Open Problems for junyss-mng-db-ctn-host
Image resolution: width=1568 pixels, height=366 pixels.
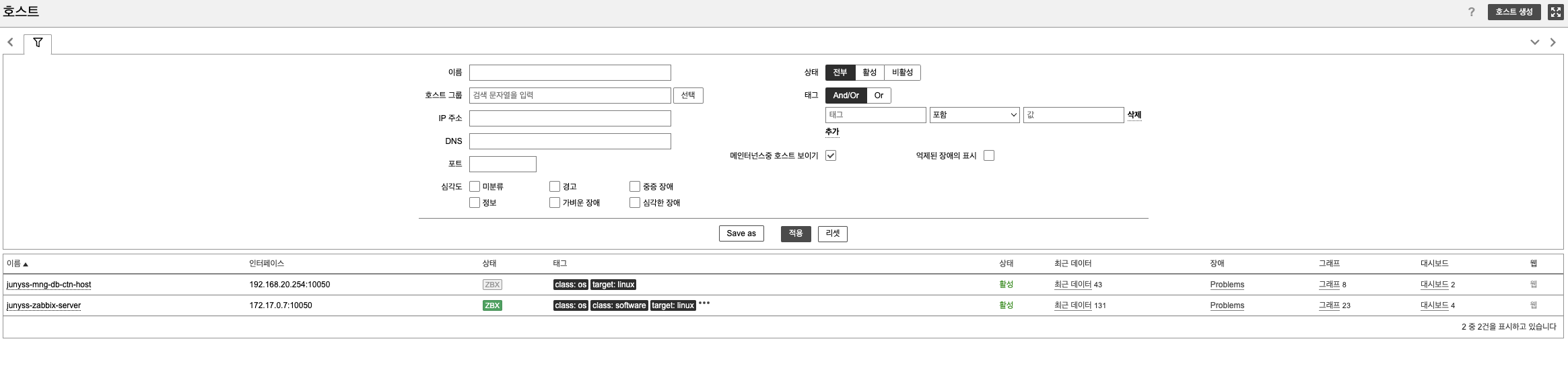1227,285
